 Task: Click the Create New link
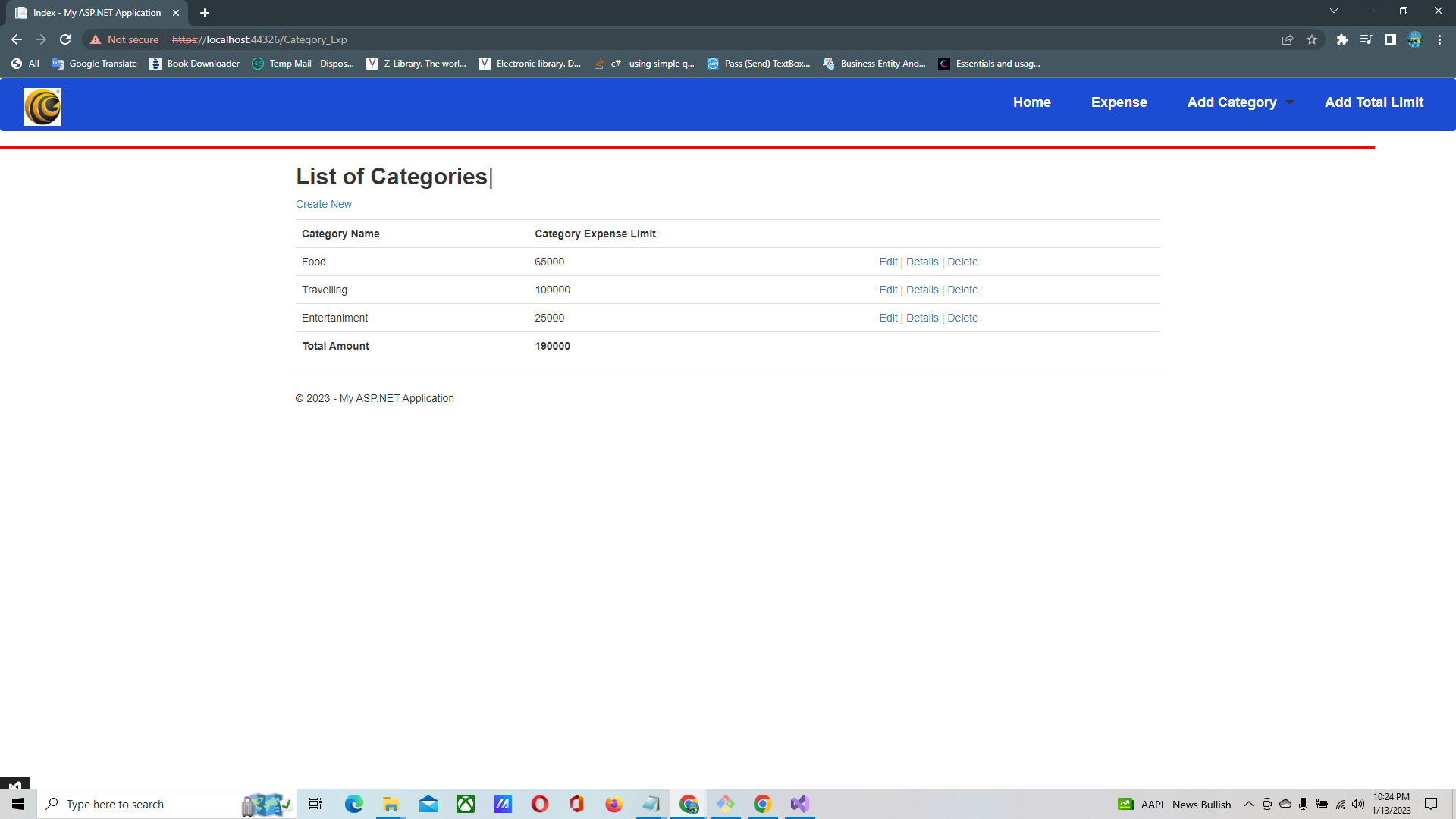pos(323,204)
